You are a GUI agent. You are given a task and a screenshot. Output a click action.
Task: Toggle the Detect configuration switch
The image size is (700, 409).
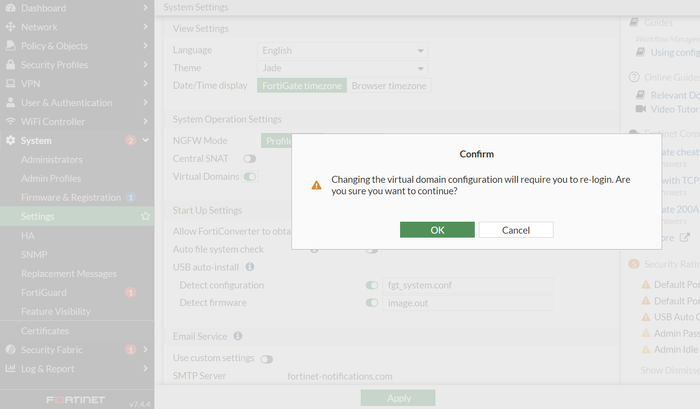pos(372,285)
